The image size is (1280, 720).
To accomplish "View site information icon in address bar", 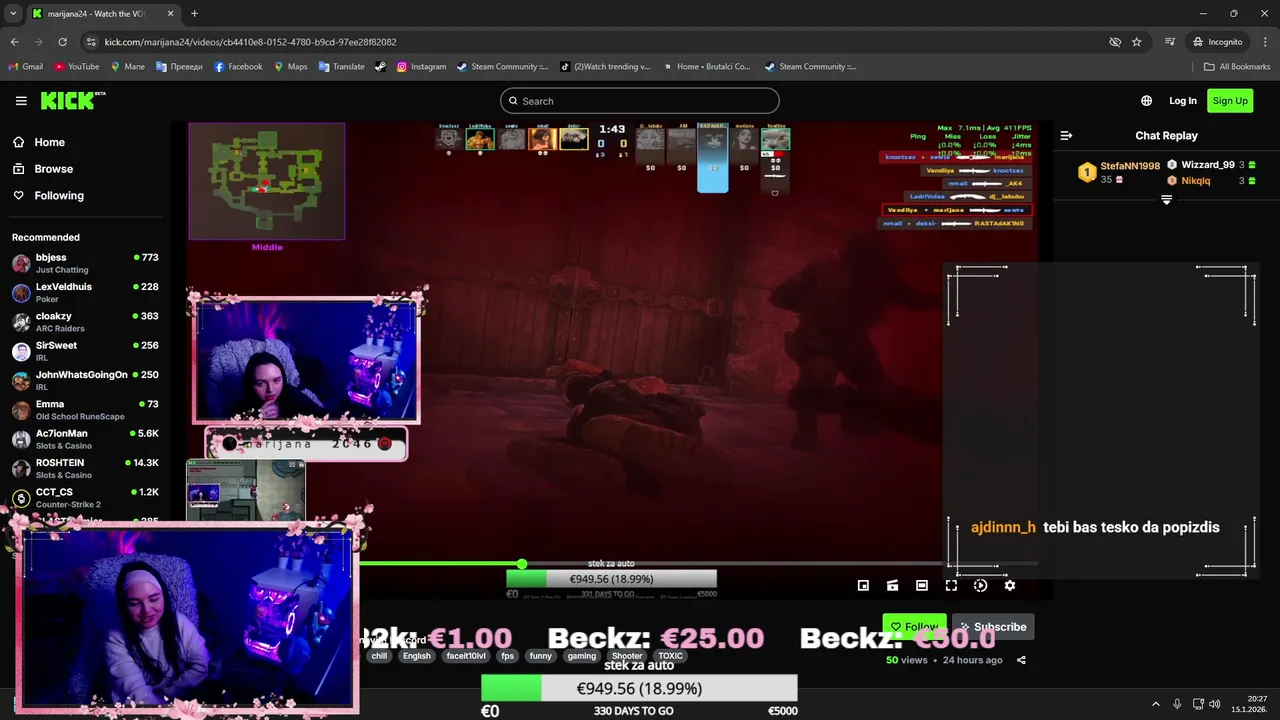I will click(x=91, y=42).
